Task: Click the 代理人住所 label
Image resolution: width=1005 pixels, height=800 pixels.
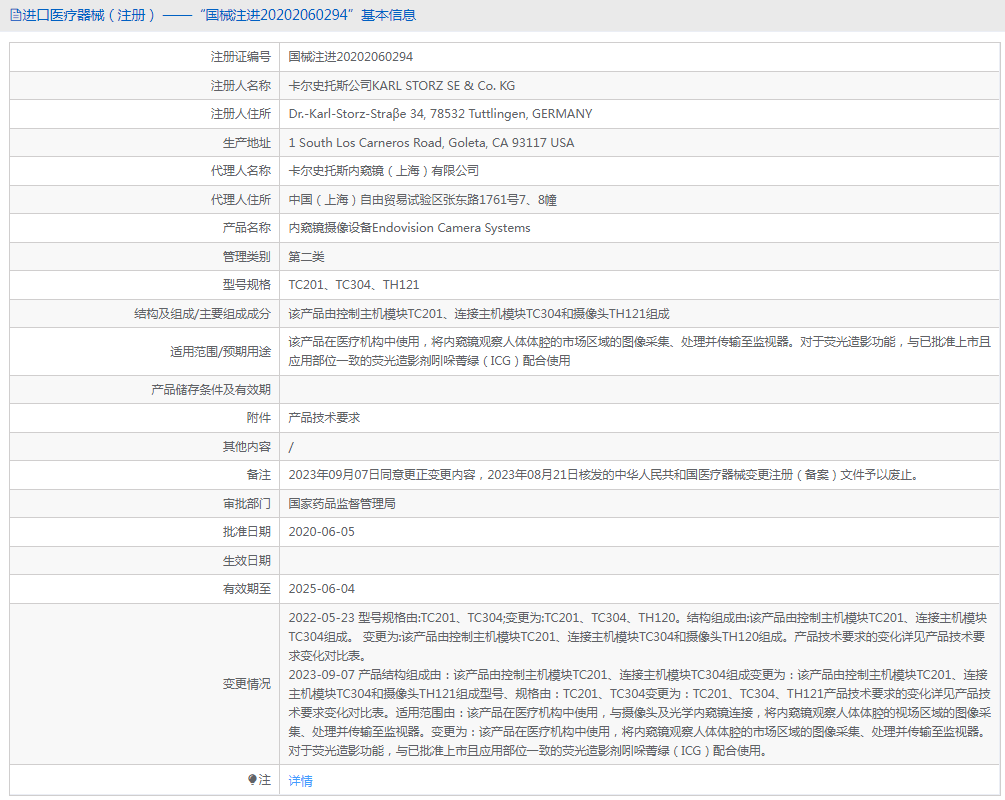Action: coord(241,200)
